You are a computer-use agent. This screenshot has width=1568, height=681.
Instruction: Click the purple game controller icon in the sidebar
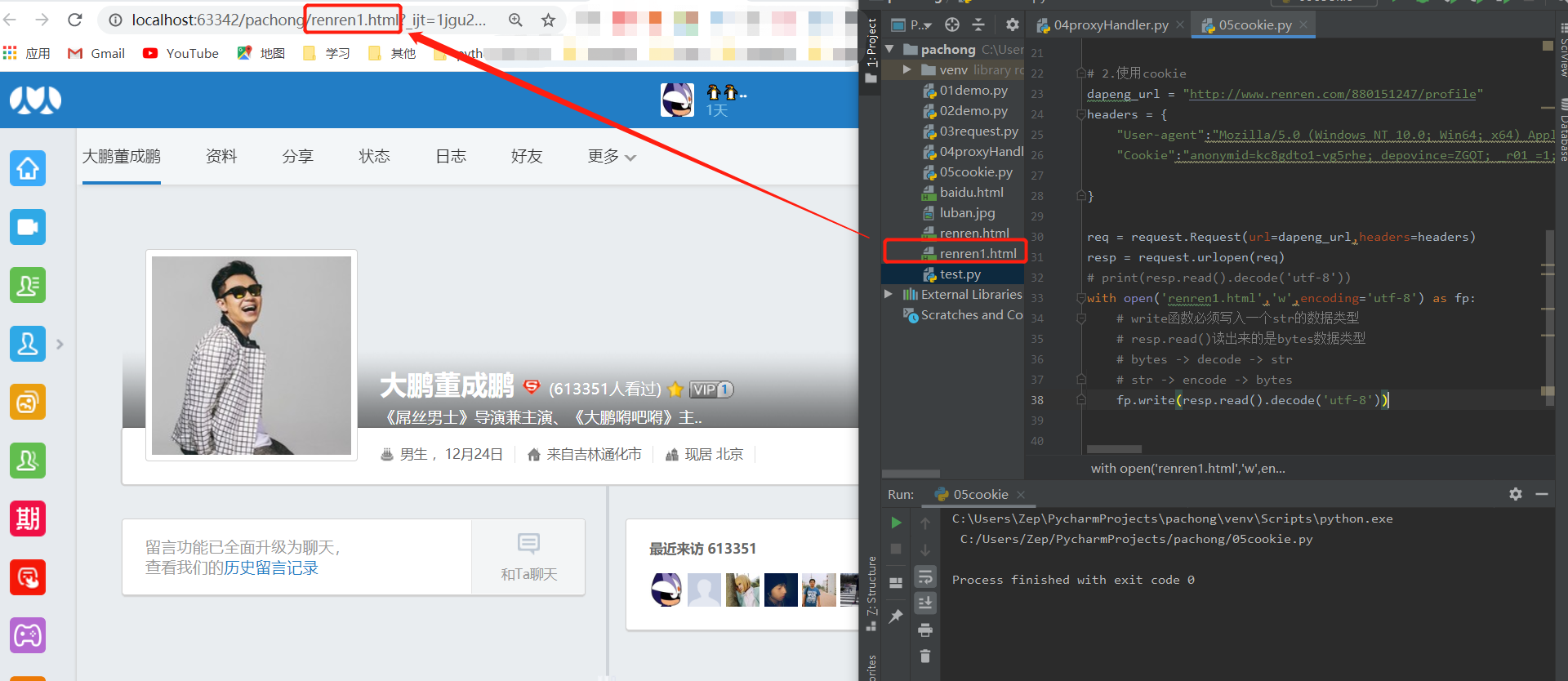(x=28, y=635)
